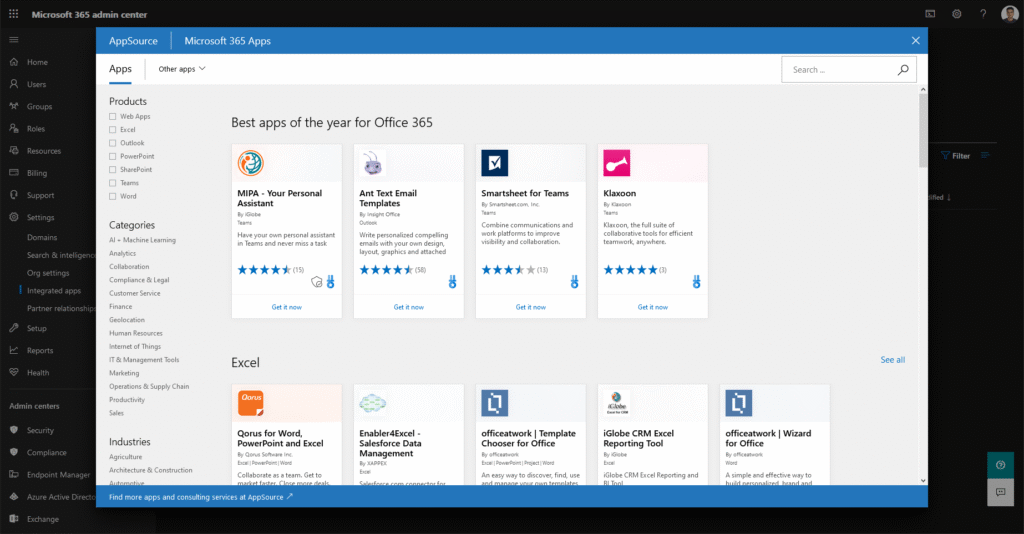Click Get it now for MIPA
1024x534 pixels.
pyautogui.click(x=287, y=307)
